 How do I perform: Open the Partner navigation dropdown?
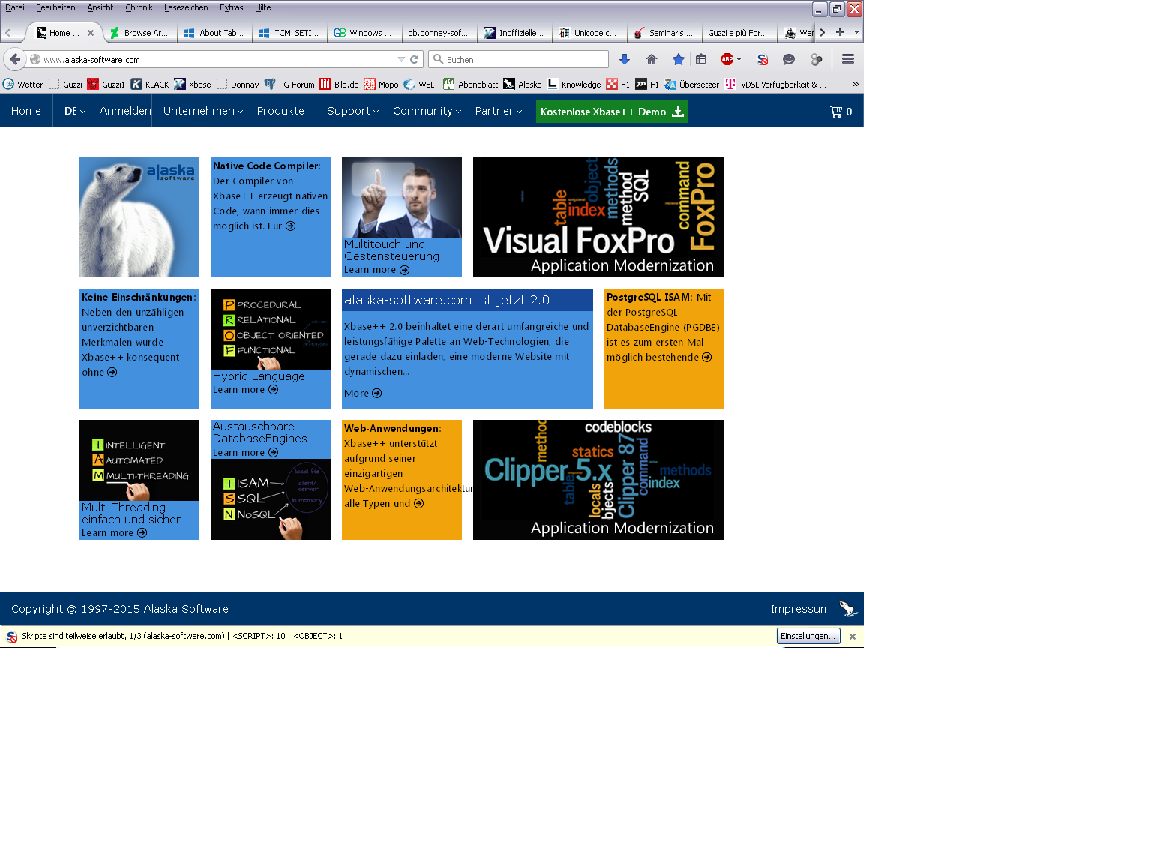click(498, 111)
